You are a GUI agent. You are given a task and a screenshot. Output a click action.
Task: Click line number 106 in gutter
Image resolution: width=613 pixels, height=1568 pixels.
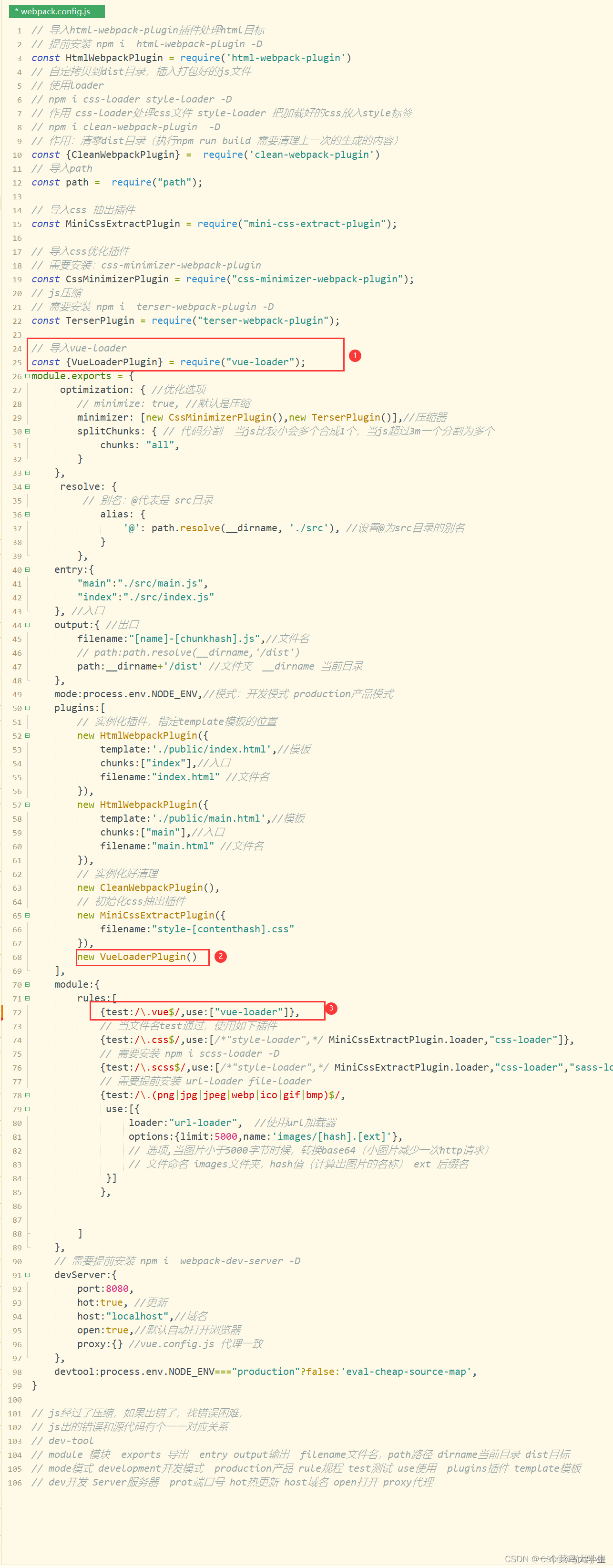(x=15, y=1484)
